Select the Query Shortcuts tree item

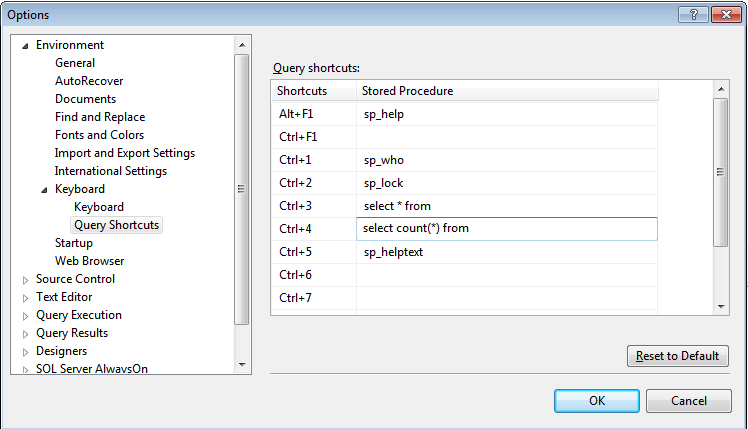(x=116, y=225)
